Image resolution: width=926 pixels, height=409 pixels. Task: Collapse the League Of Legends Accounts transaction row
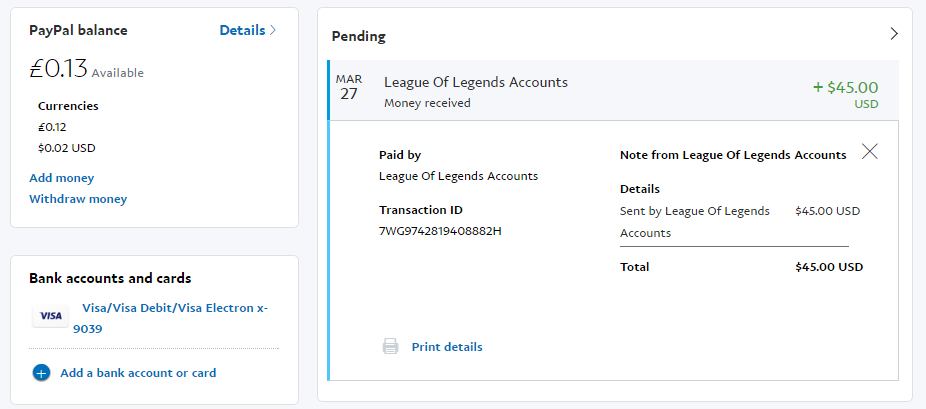[613, 90]
